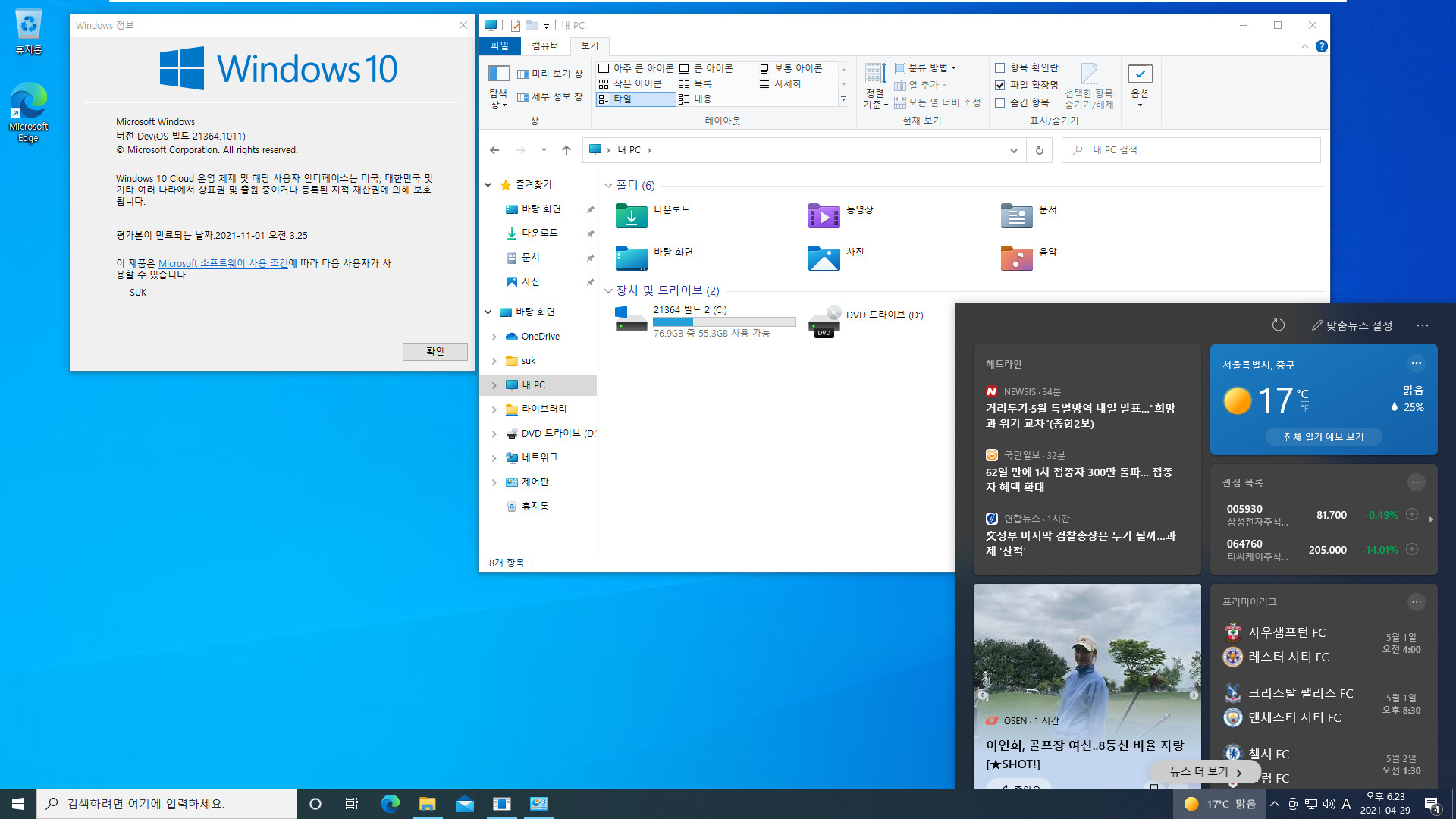Select list (목록) layout

pyautogui.click(x=695, y=83)
